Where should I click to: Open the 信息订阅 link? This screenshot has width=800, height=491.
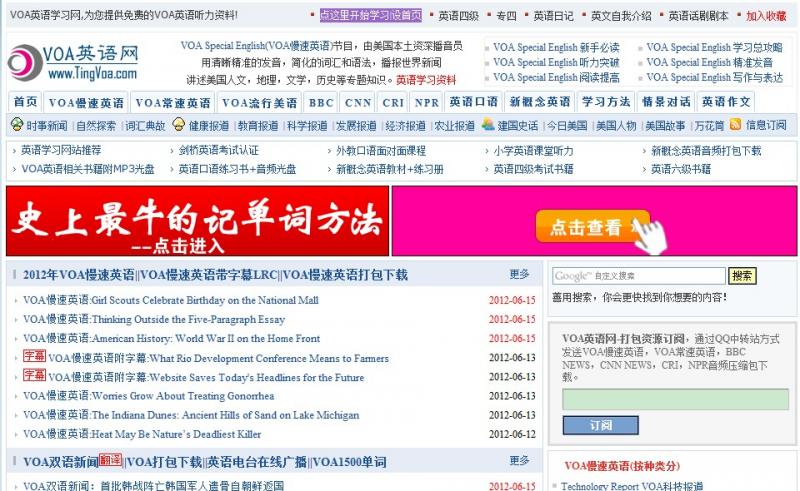[766, 125]
